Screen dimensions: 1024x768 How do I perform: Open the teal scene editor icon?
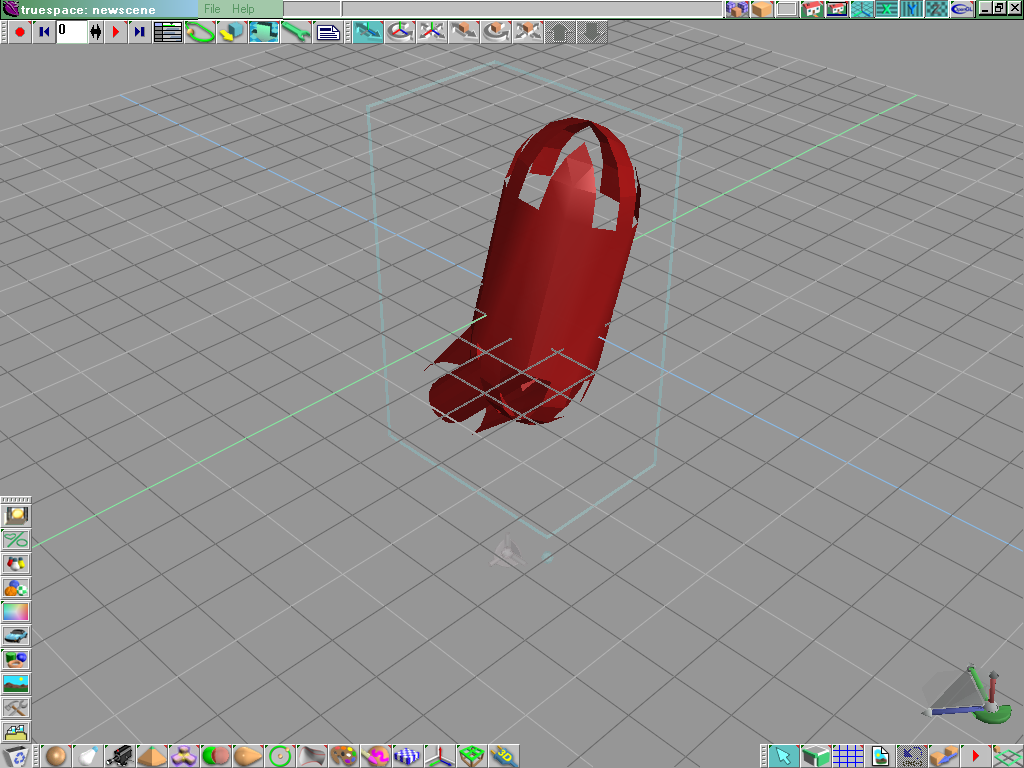coord(264,31)
